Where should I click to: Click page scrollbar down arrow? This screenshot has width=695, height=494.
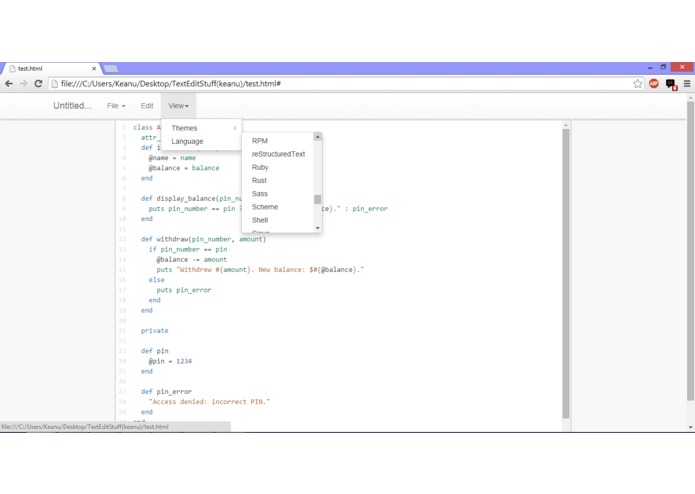point(691,427)
